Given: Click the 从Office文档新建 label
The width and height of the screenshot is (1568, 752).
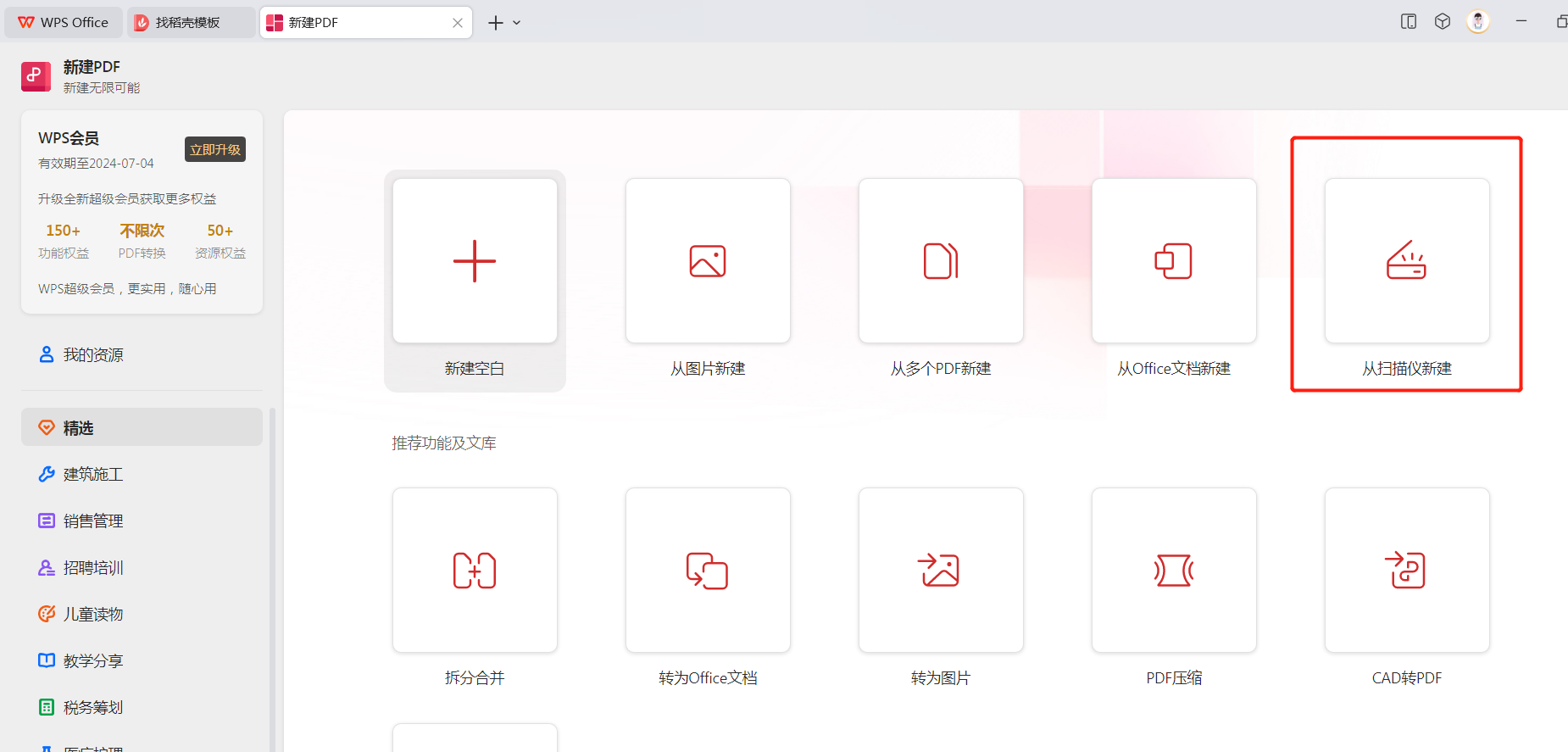Looking at the screenshot, I should point(1174,369).
